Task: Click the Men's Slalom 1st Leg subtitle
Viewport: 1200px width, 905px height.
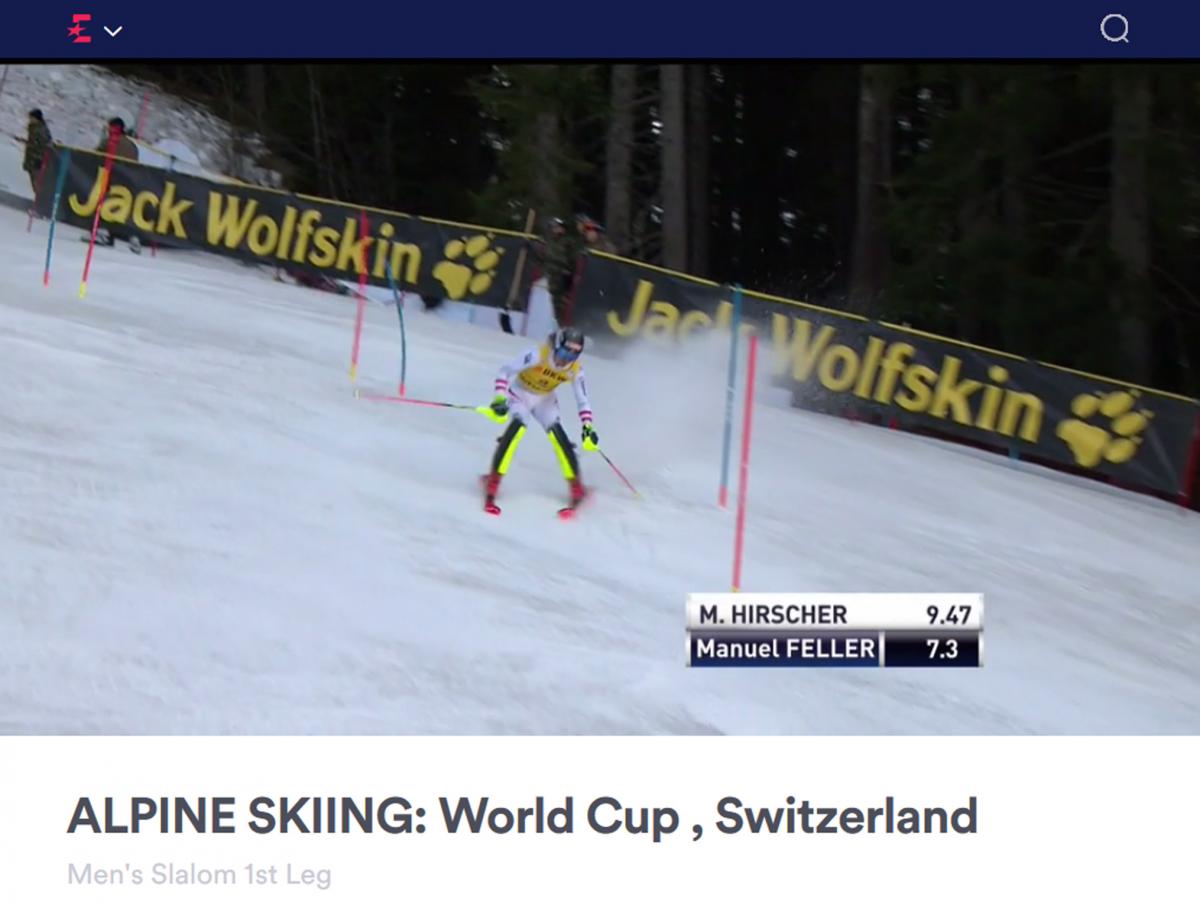Action: [199, 875]
